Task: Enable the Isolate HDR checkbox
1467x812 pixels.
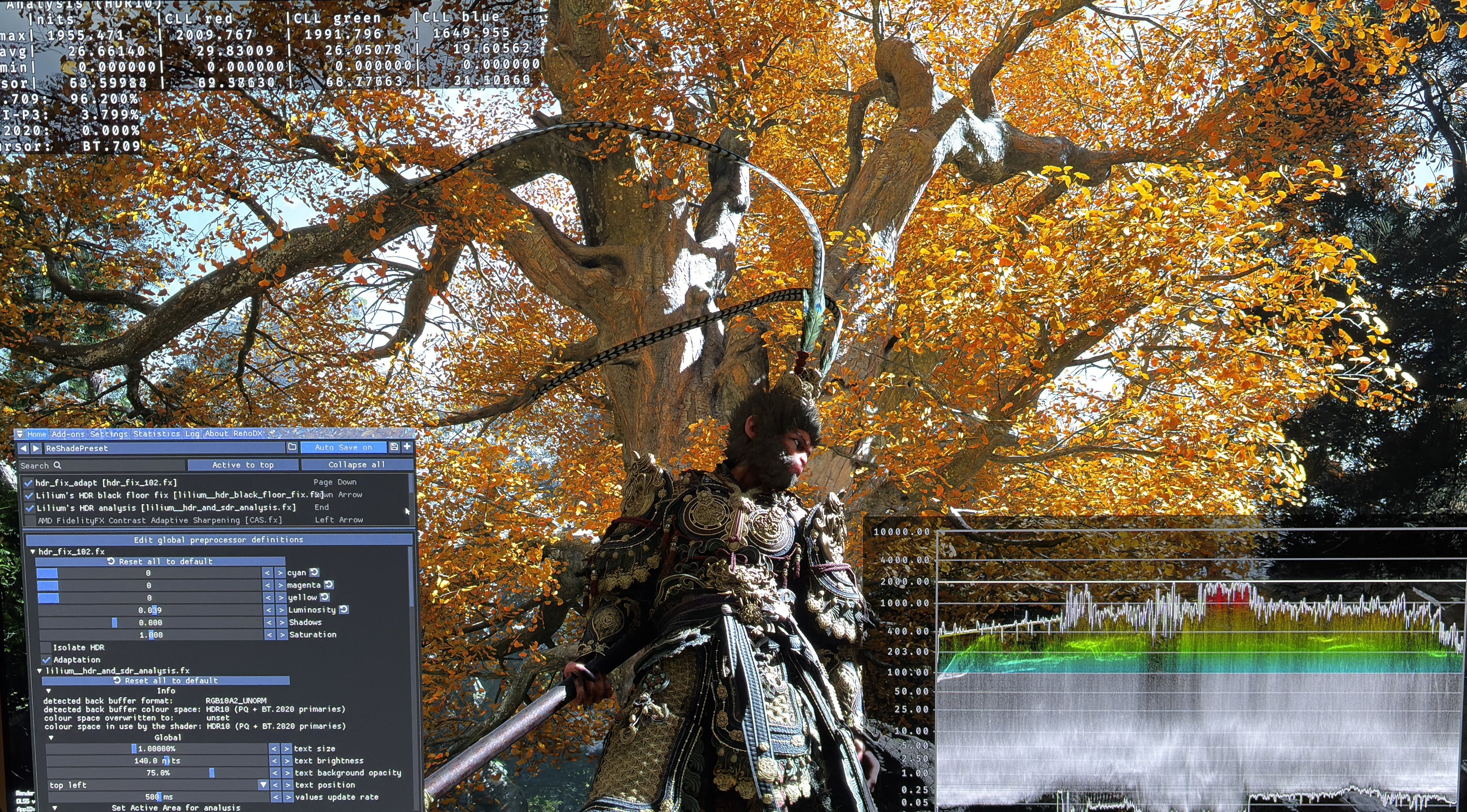Action: point(45,647)
